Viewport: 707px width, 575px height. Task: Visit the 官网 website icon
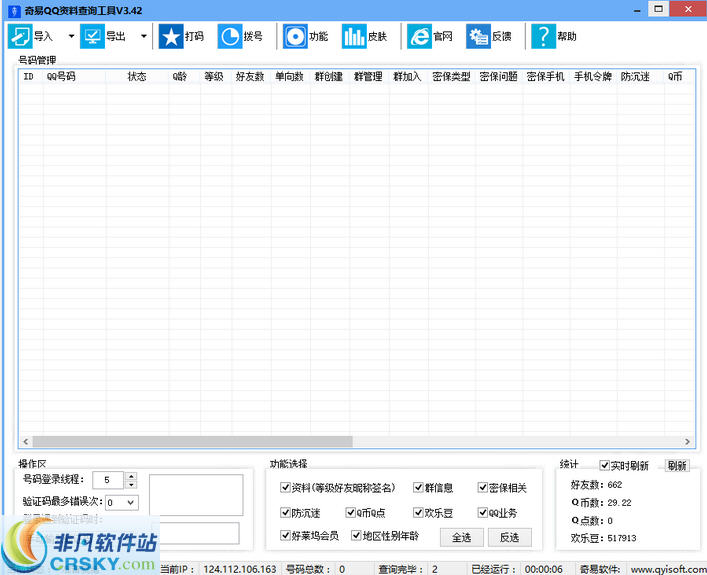(419, 36)
